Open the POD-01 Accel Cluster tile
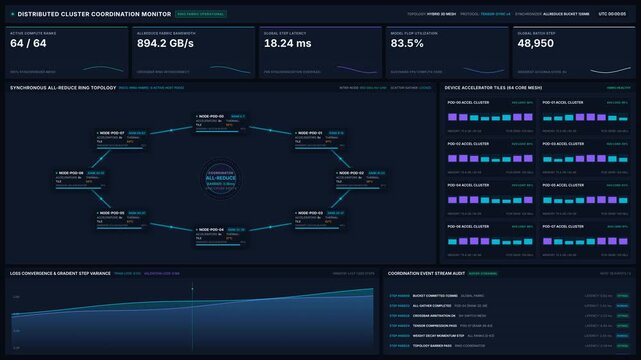The width and height of the screenshot is (641, 360). [x=585, y=116]
